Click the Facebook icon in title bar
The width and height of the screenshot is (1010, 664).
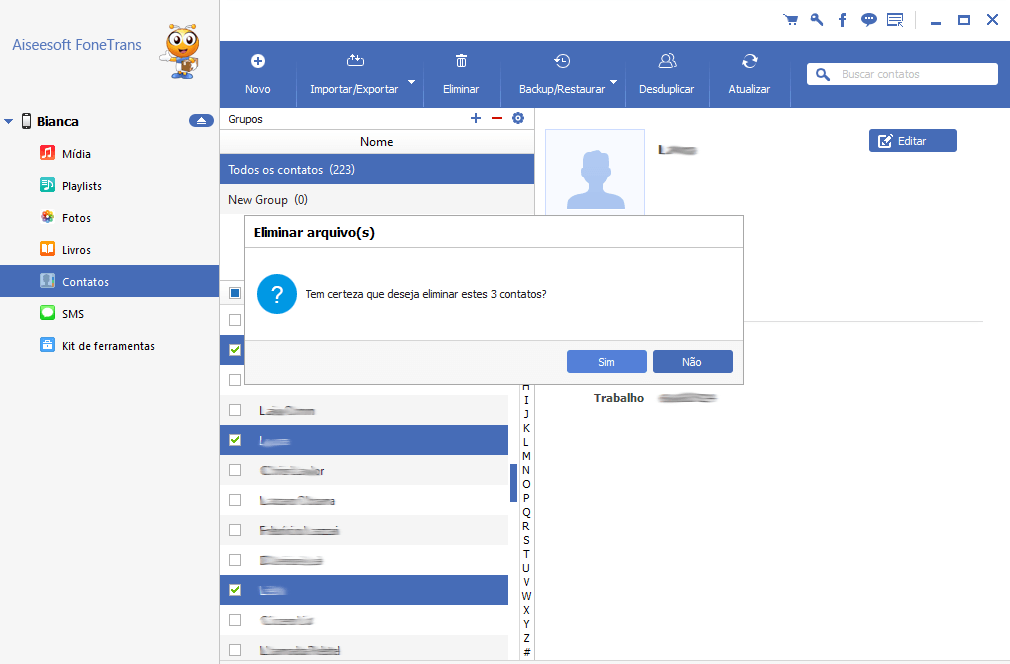coord(843,20)
